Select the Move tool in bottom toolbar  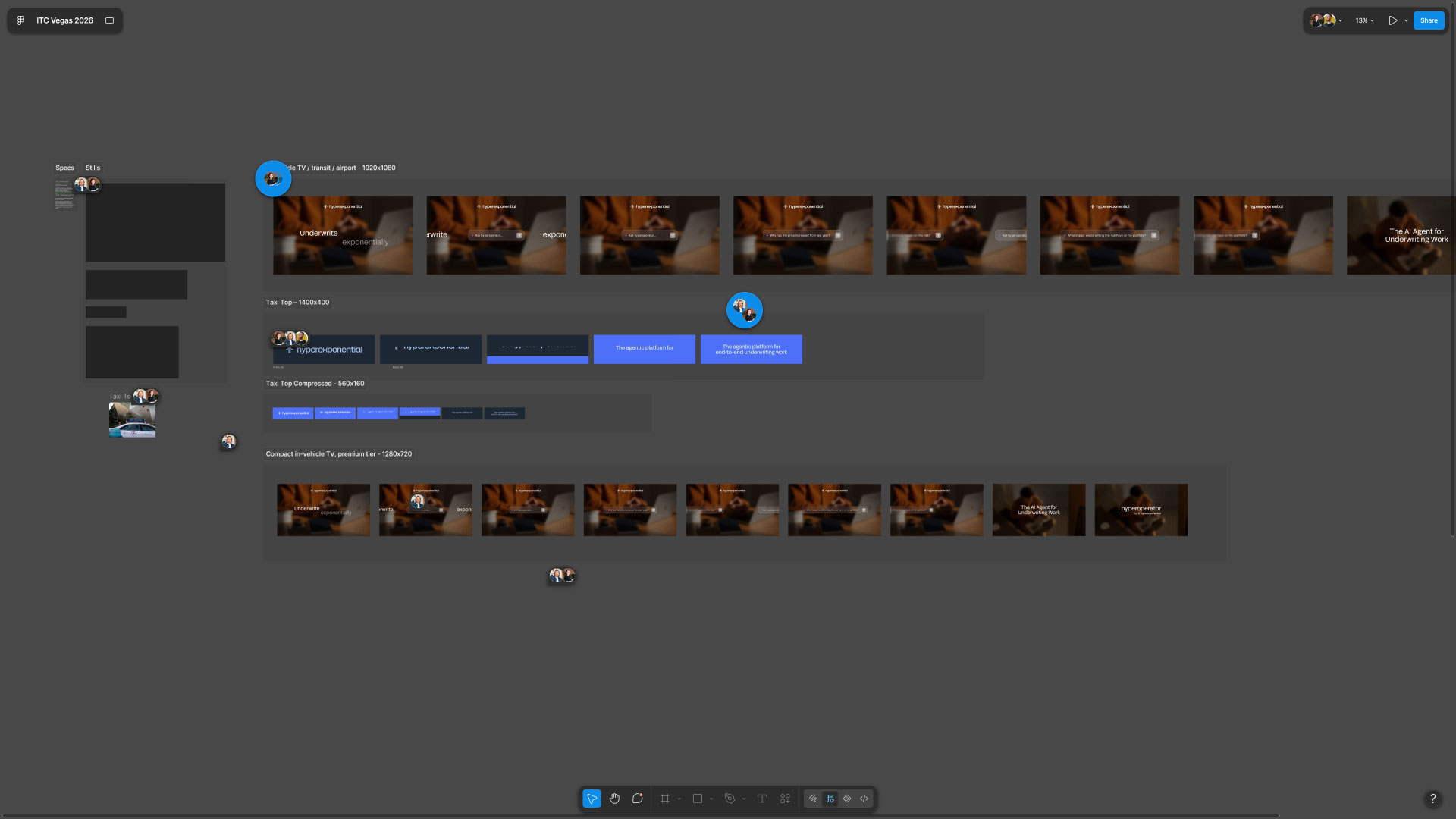[x=591, y=799]
